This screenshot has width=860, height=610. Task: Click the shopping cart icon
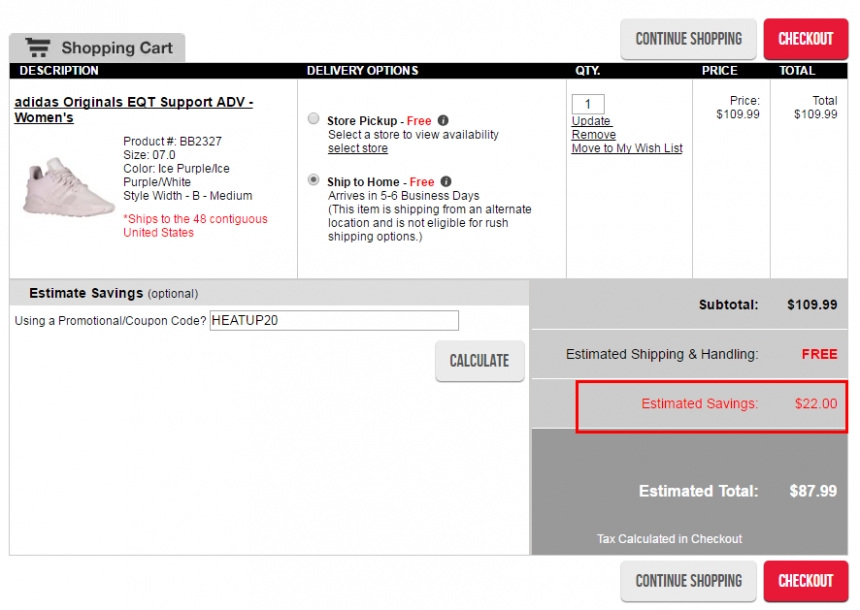click(38, 48)
